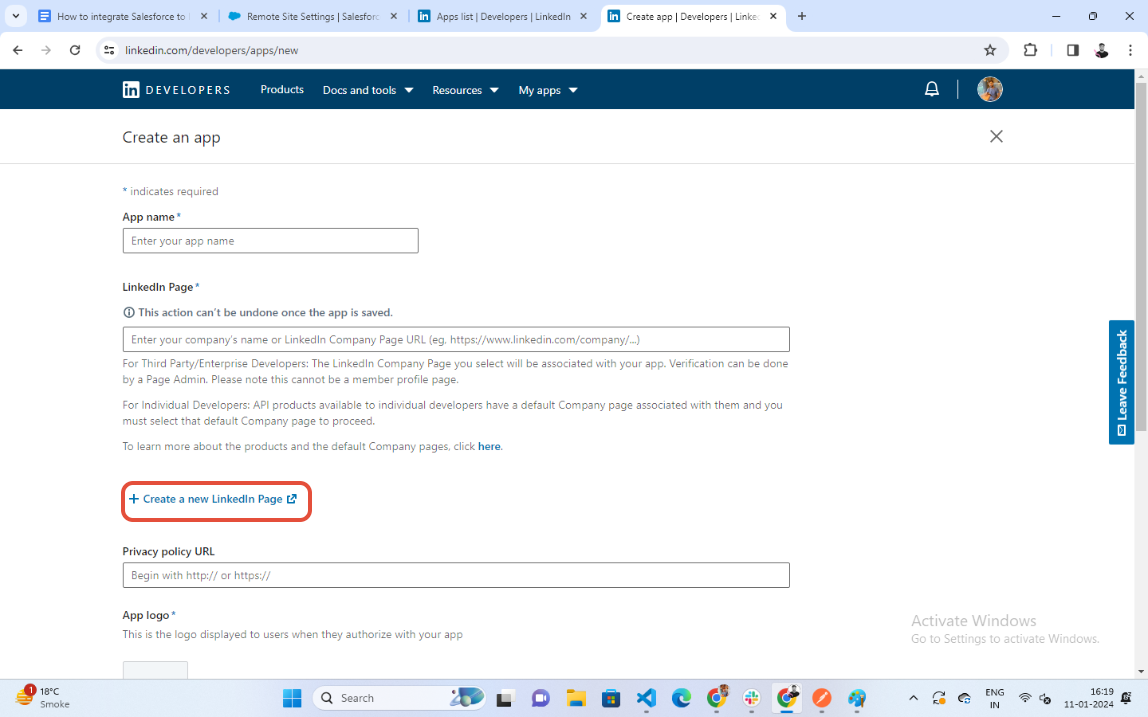Image resolution: width=1148 pixels, height=717 pixels.
Task: Open the Leave Feedback side button
Action: coord(1121,382)
